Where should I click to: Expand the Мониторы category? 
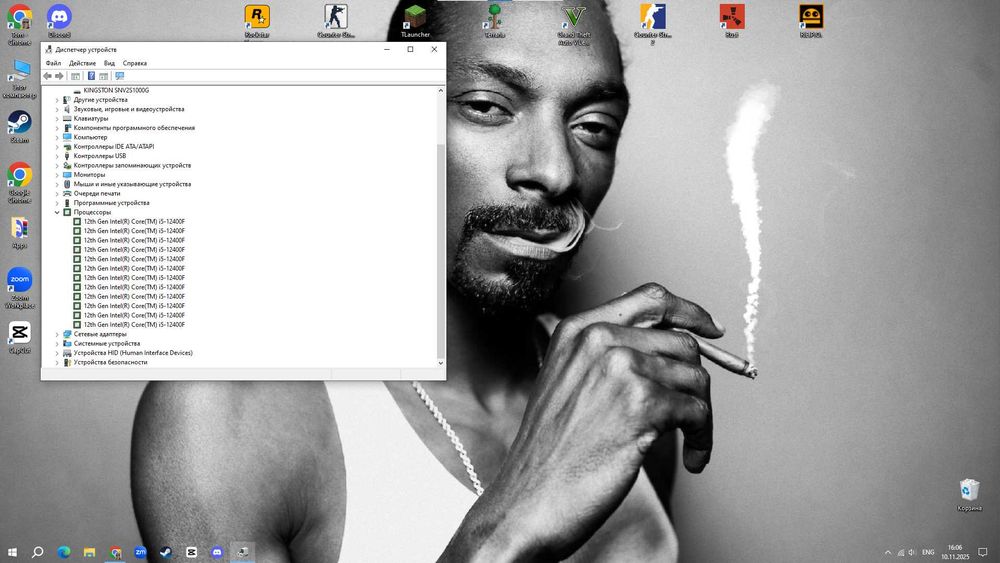pyautogui.click(x=57, y=175)
